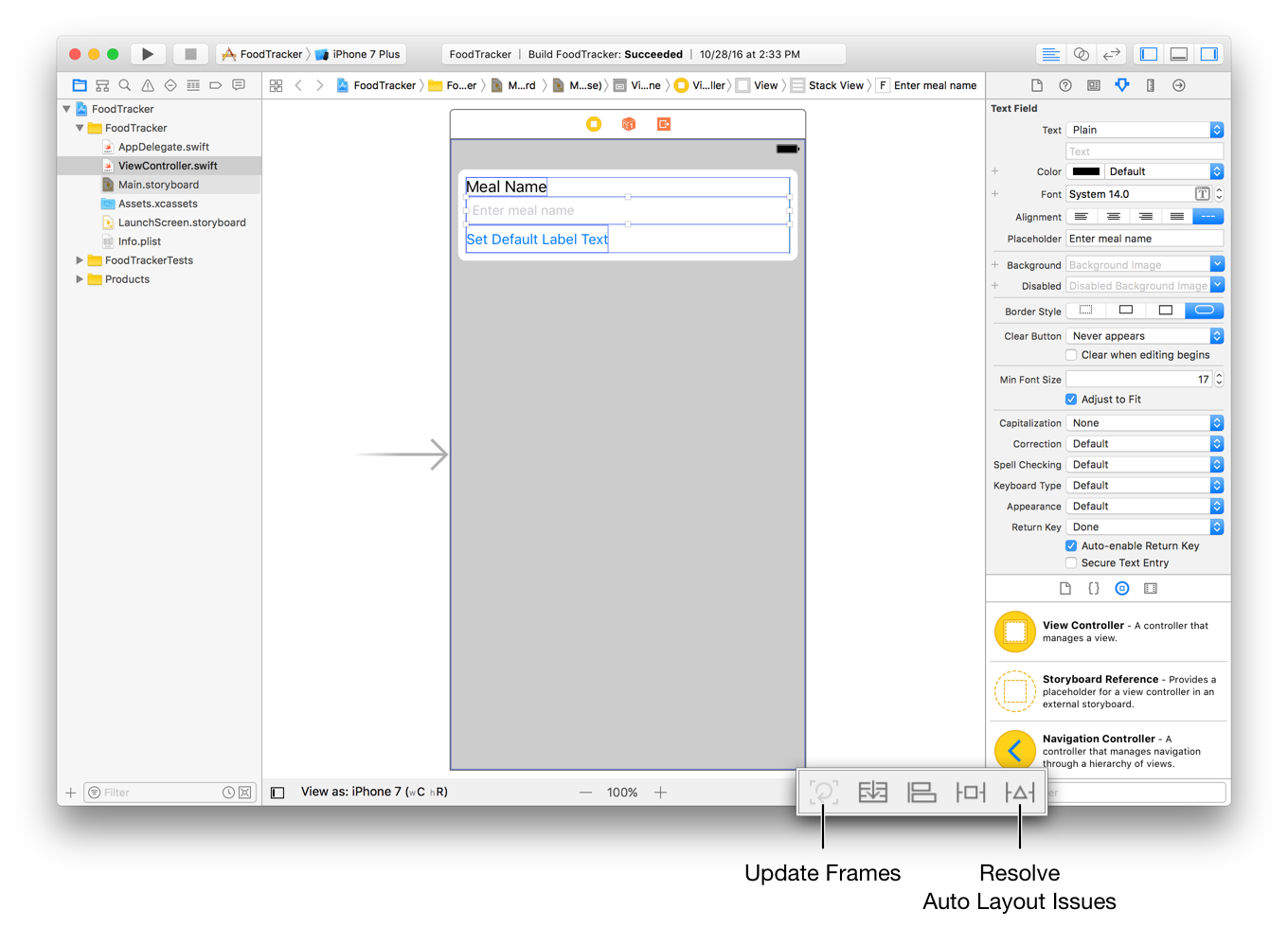Open the Return Key dropdown
Viewport: 1288px width, 927px height.
tap(1145, 527)
